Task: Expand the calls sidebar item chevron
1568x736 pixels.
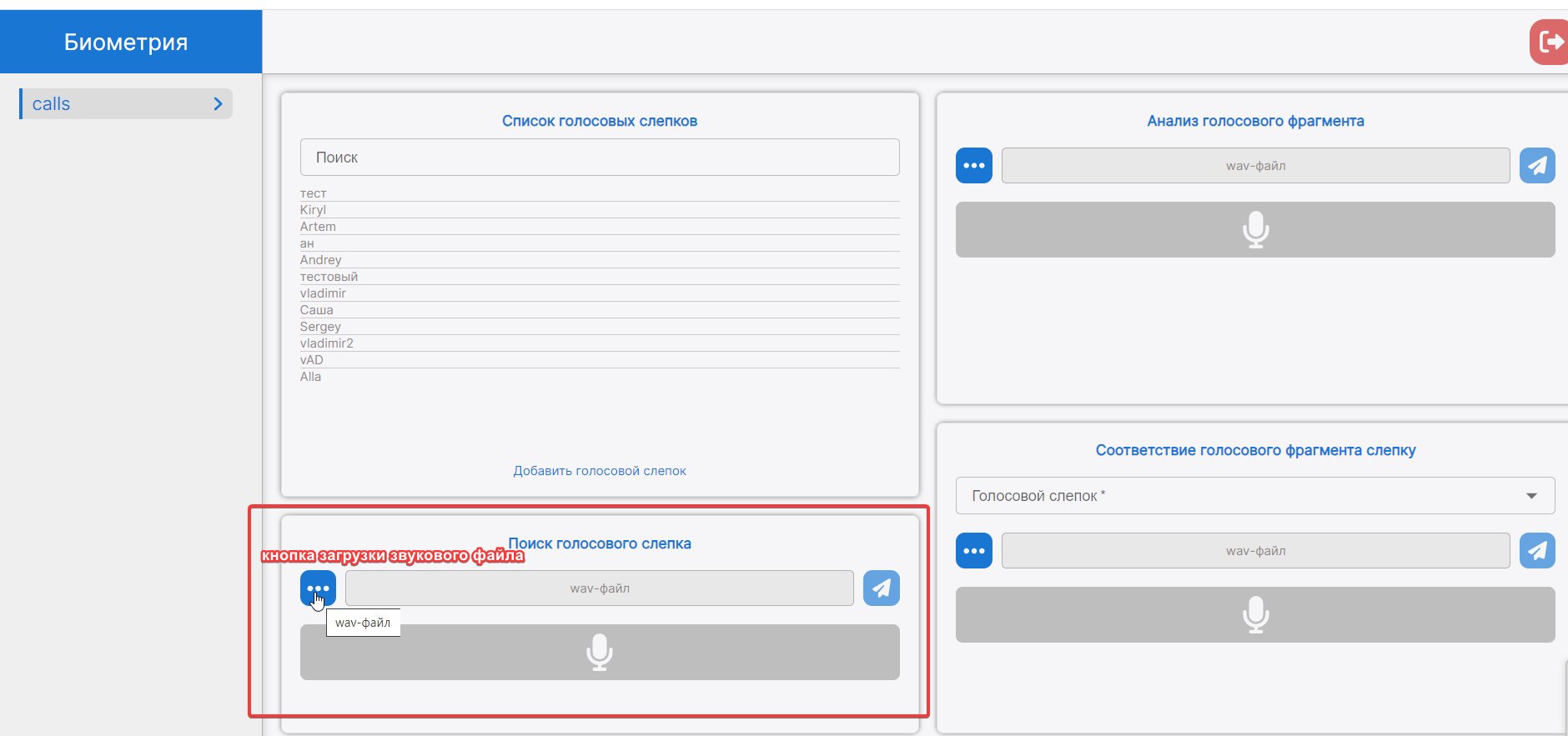Action: (218, 104)
